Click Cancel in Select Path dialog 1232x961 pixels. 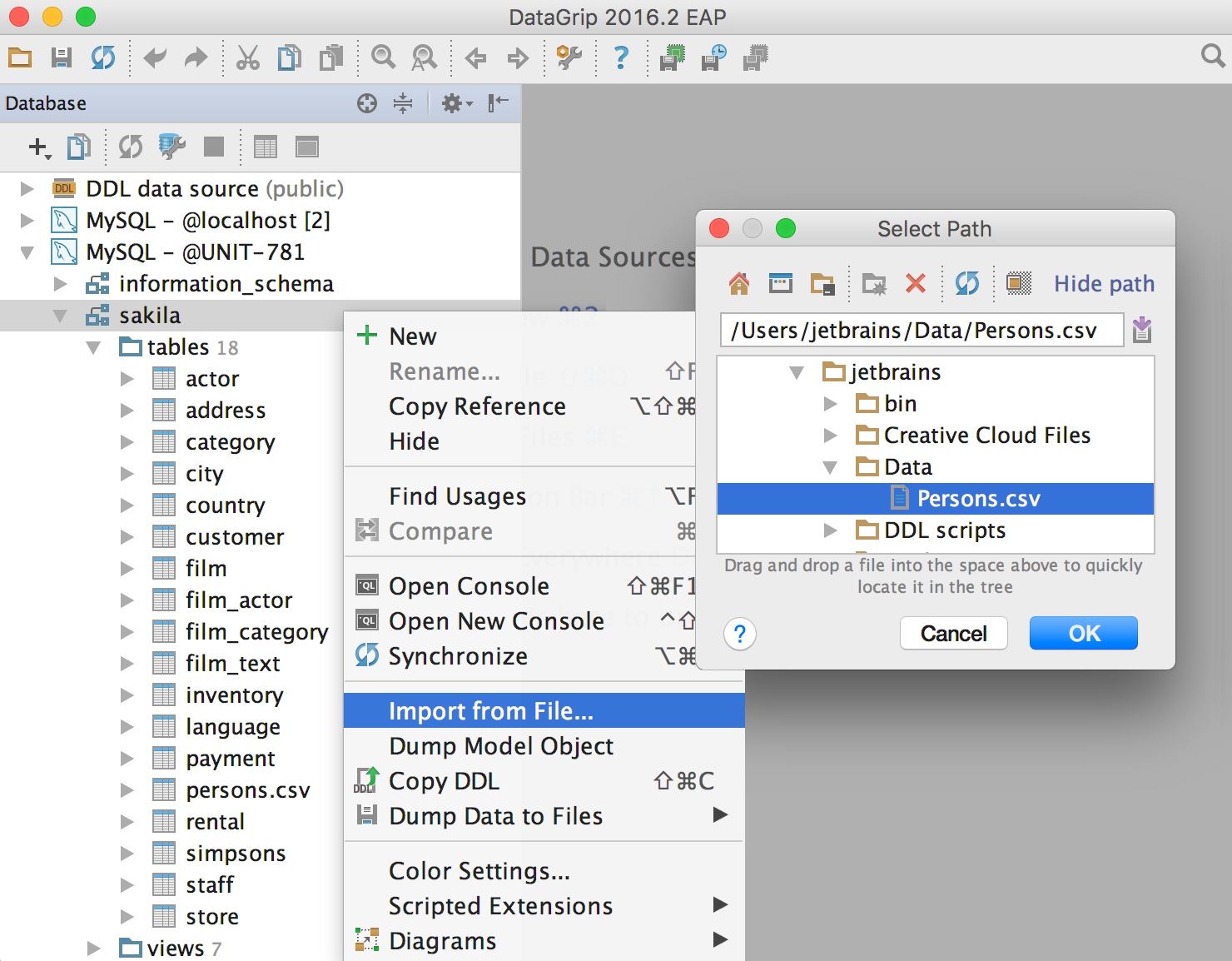(954, 634)
